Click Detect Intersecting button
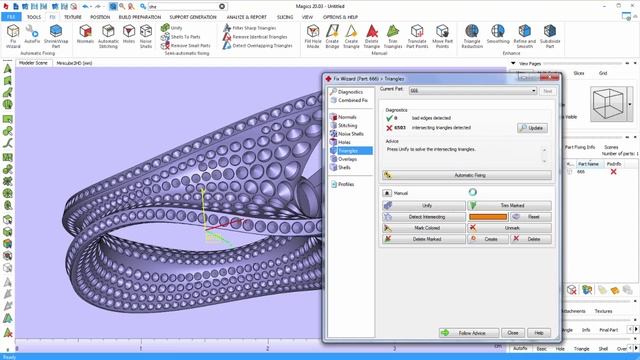Viewport: 640px width, 360px height. [x=424, y=217]
